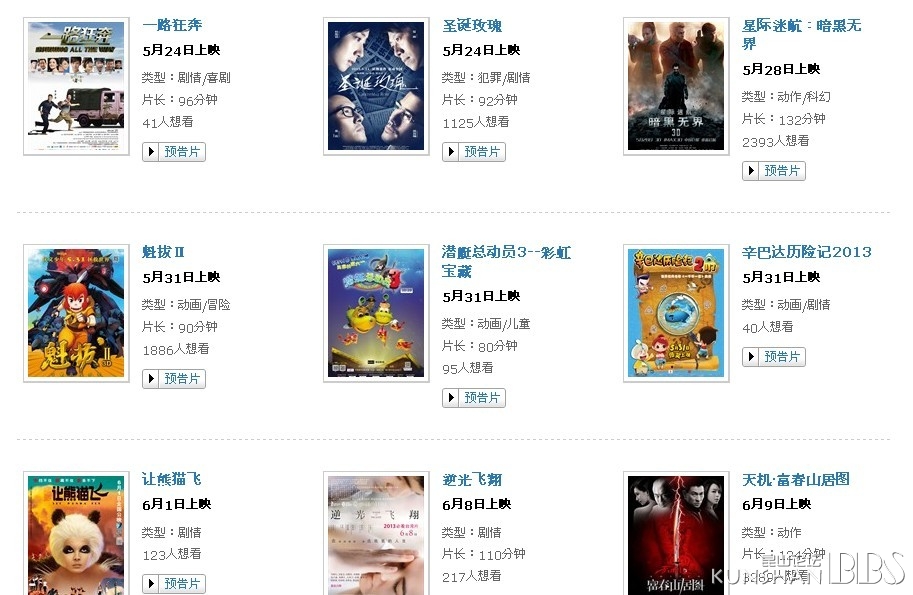Image resolution: width=913 pixels, height=595 pixels.
Task: Open the 潜艇总动员3--彩虹宝藏 title link
Action: [x=507, y=261]
